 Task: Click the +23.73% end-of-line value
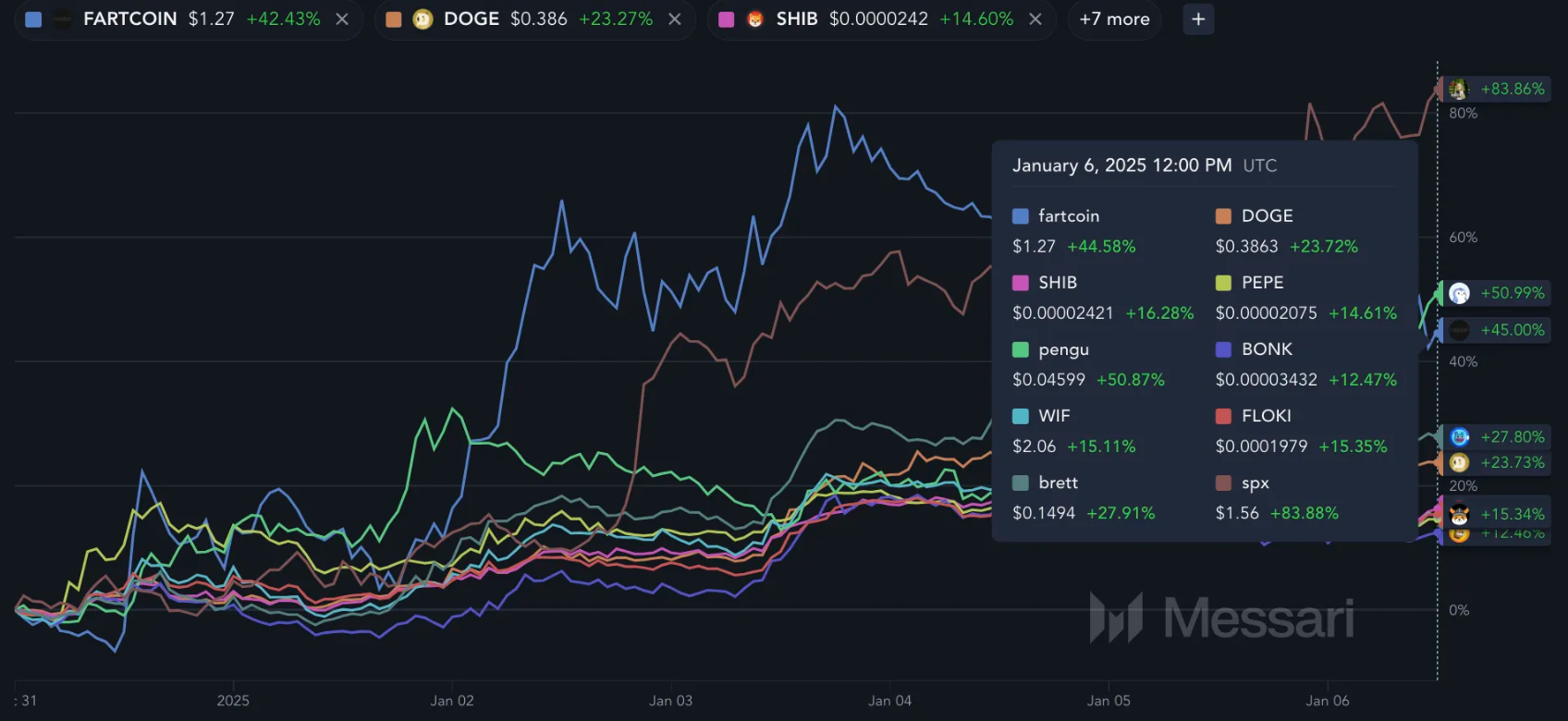[x=1513, y=462]
